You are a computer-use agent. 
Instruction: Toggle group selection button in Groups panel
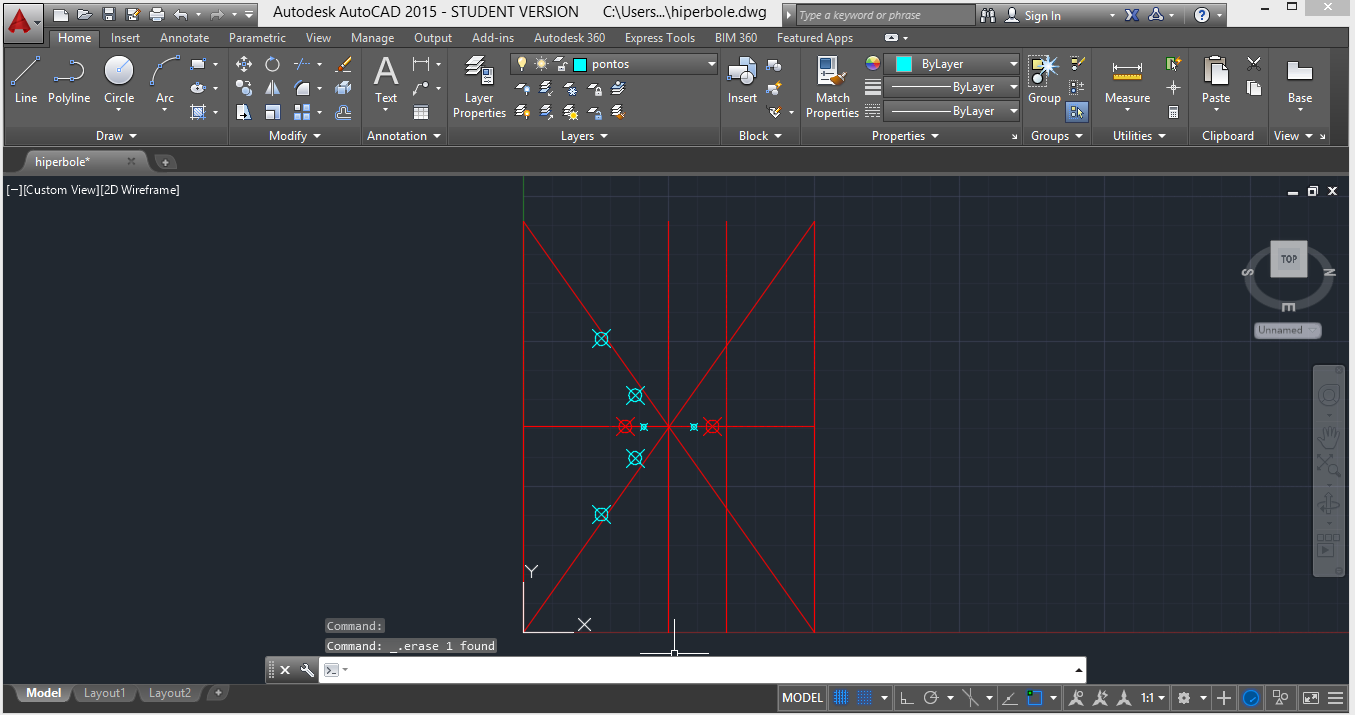coord(1077,112)
